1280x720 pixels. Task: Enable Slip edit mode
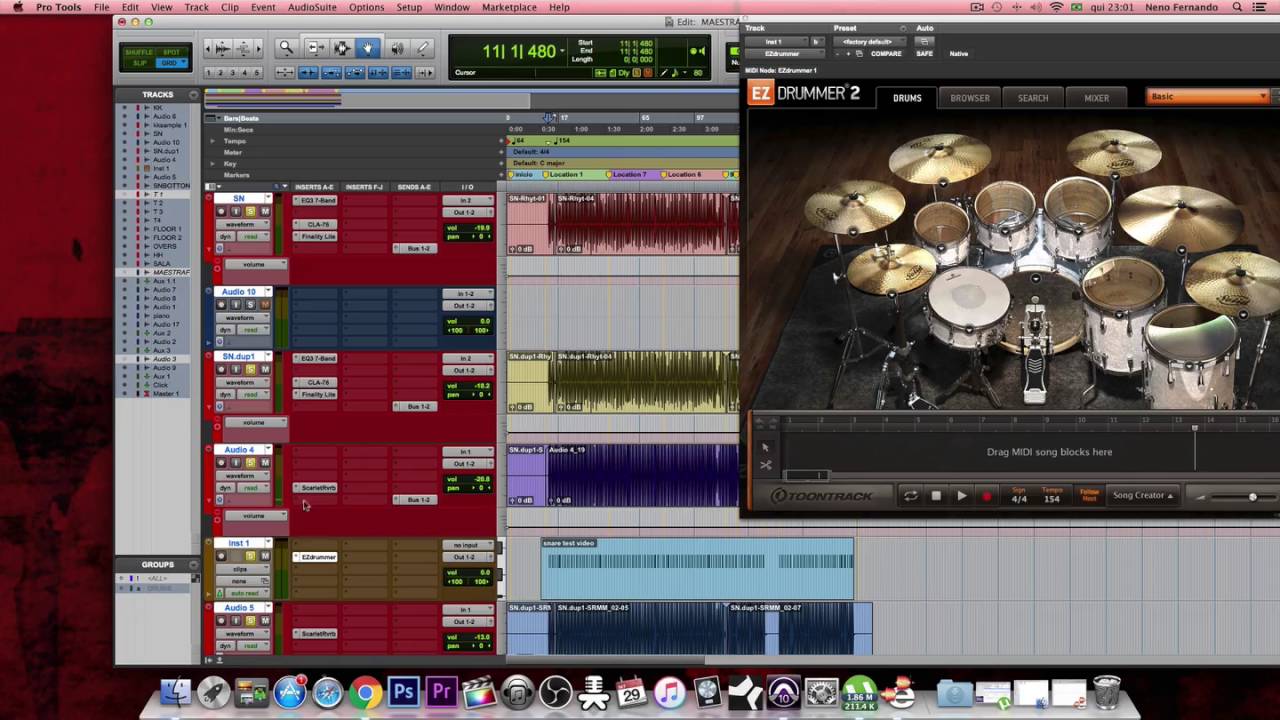click(139, 63)
